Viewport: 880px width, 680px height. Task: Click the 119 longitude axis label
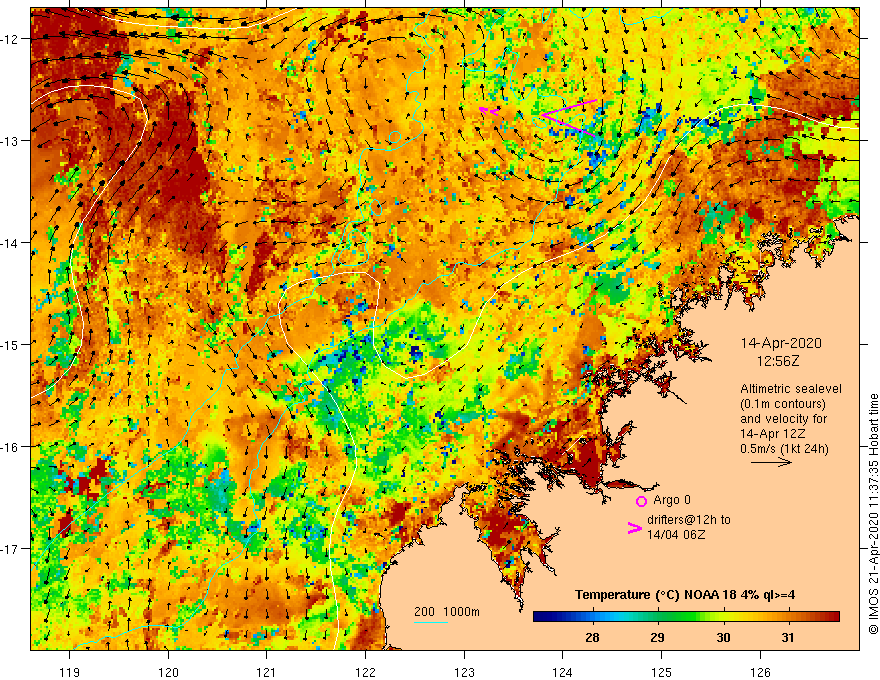70,672
